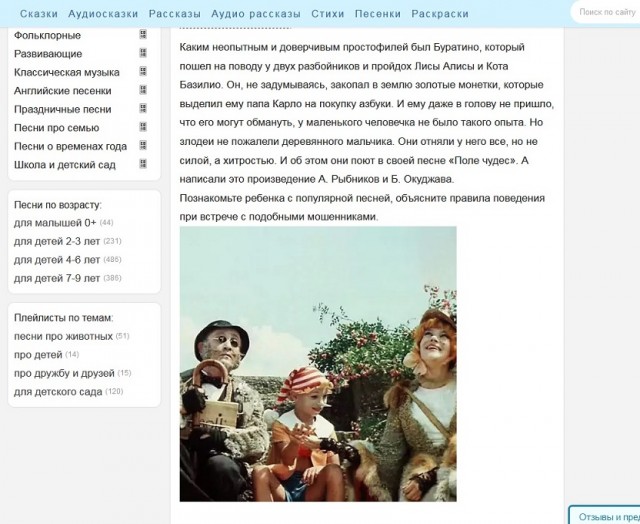Click the grid icon beside Фольклорные
Viewport: 640px width, 524px height.
pos(143,34)
